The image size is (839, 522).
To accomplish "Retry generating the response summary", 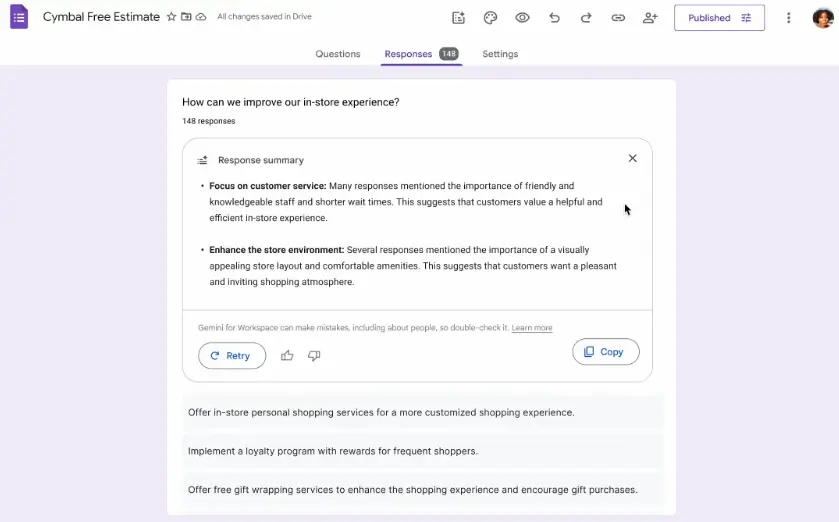I will point(232,356).
